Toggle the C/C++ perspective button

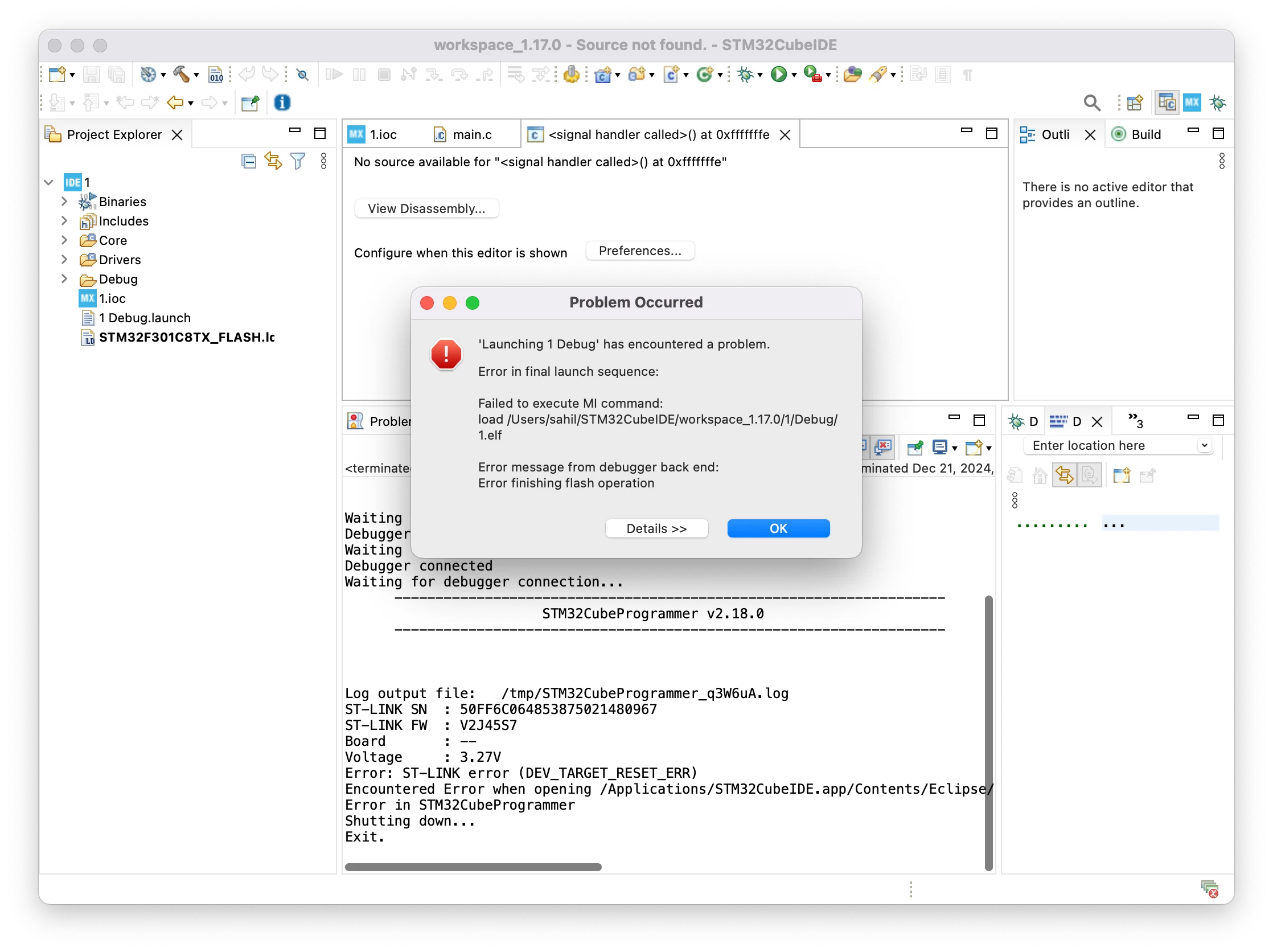coord(1167,103)
